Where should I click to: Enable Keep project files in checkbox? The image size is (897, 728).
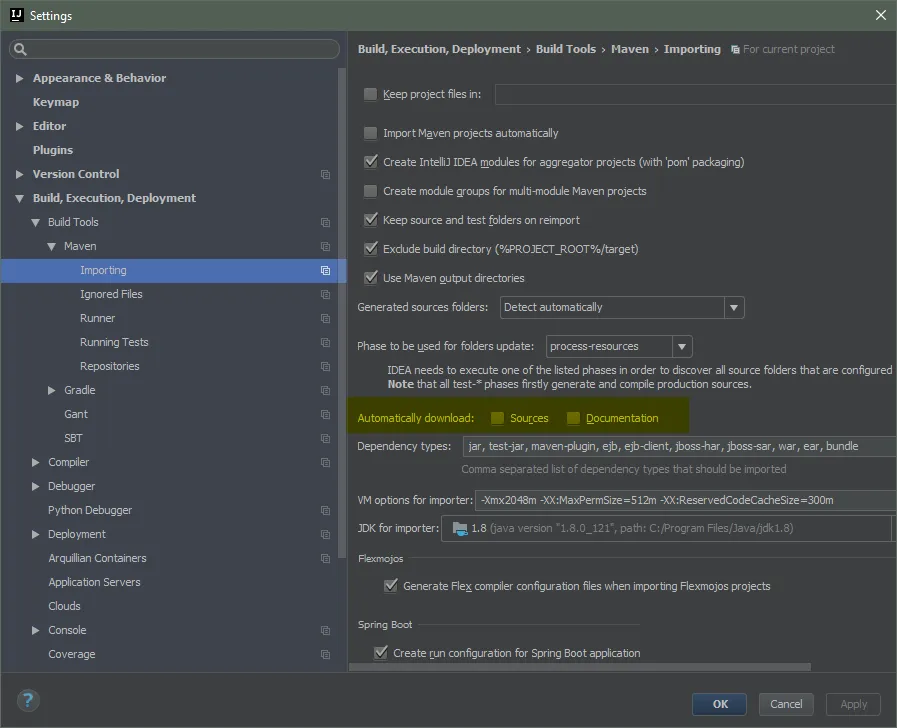(x=371, y=94)
